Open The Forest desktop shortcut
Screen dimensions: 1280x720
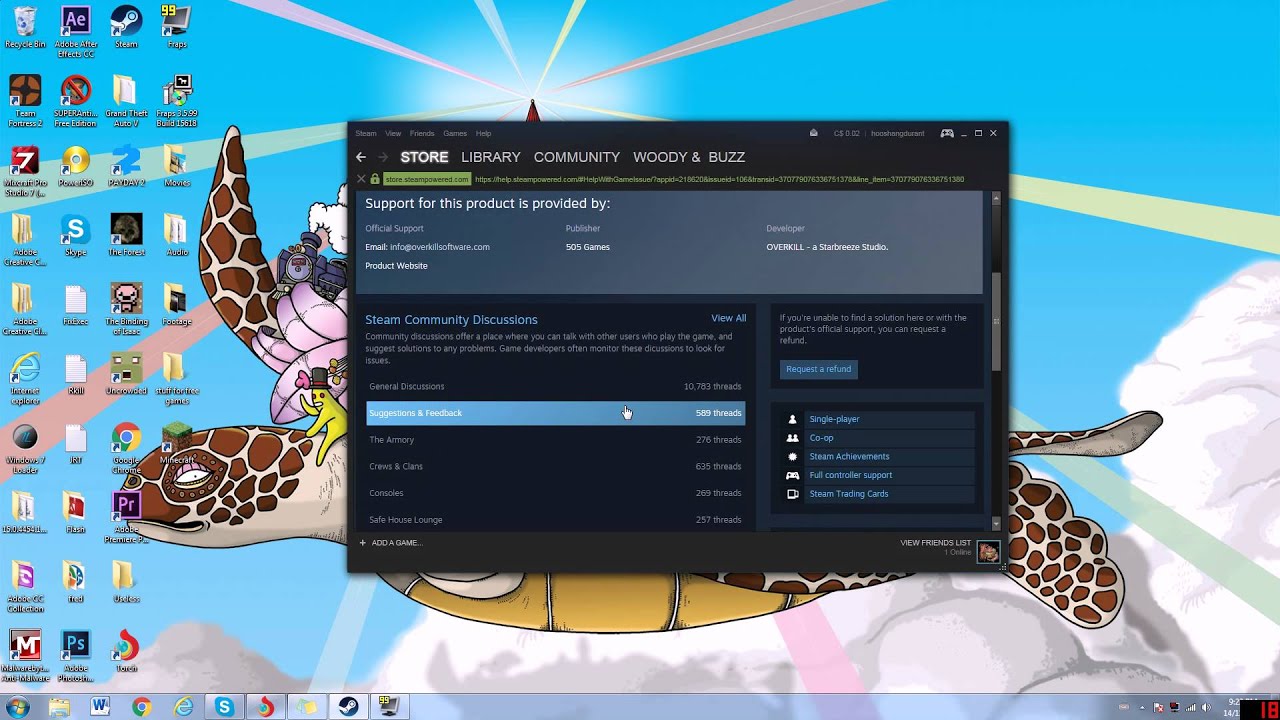pos(126,235)
